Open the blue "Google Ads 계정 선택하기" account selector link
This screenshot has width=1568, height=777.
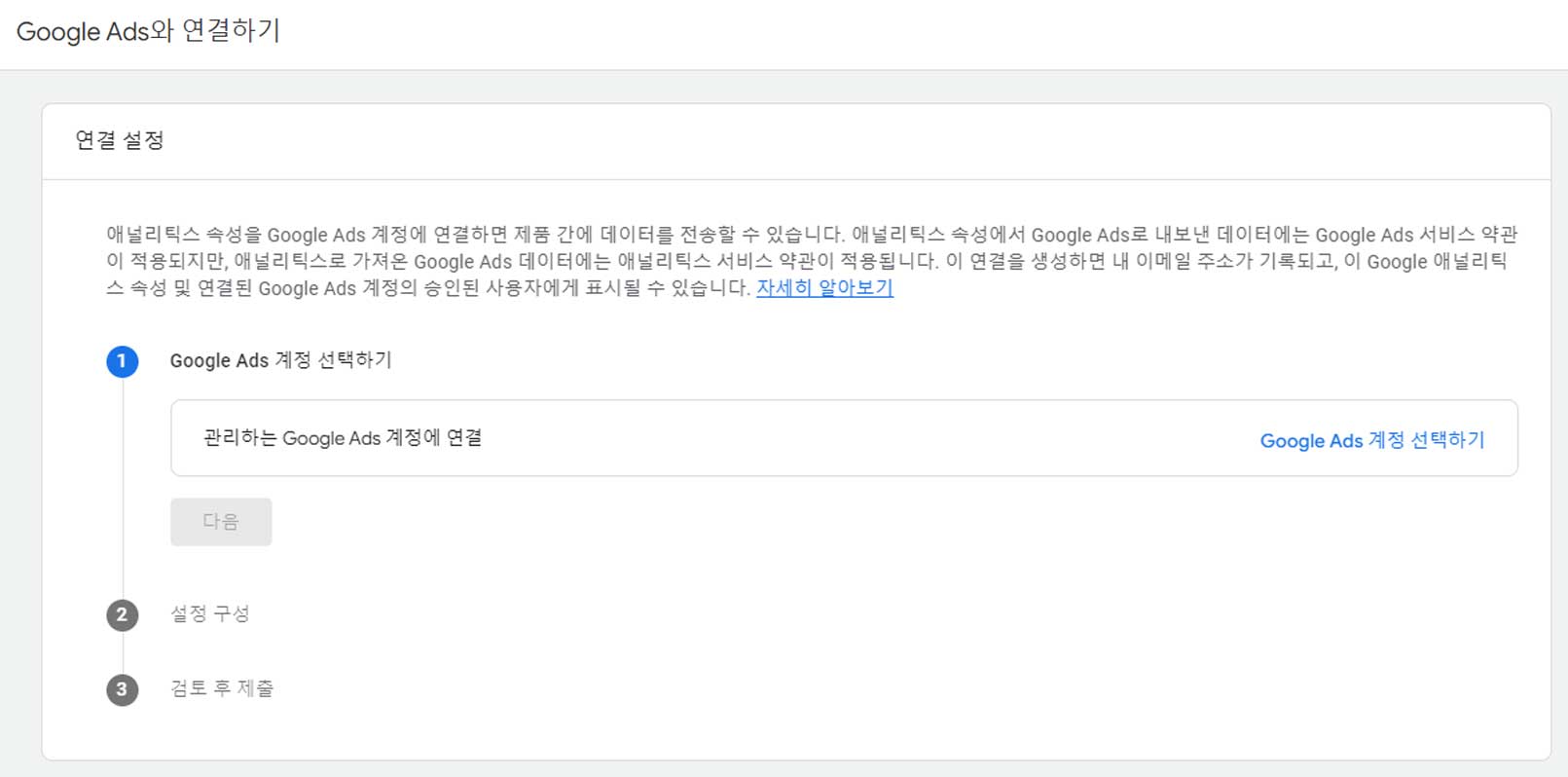click(x=1372, y=440)
